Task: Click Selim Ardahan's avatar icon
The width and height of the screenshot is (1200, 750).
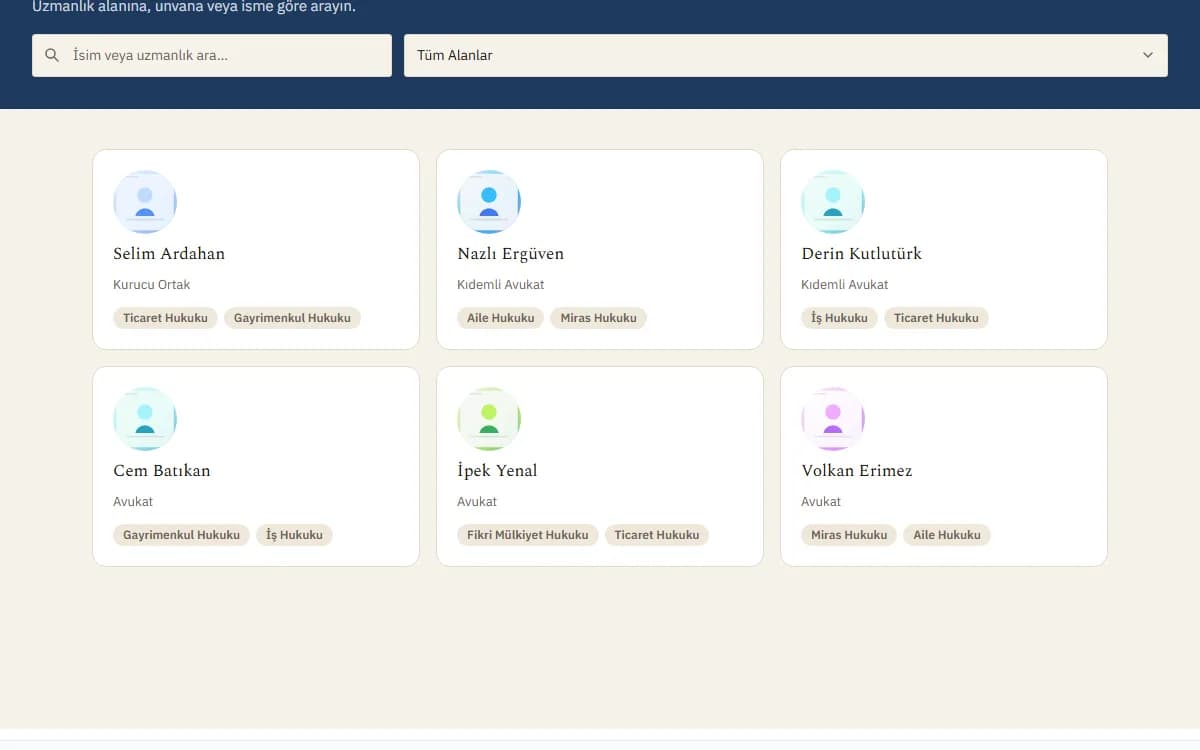Action: 145,202
